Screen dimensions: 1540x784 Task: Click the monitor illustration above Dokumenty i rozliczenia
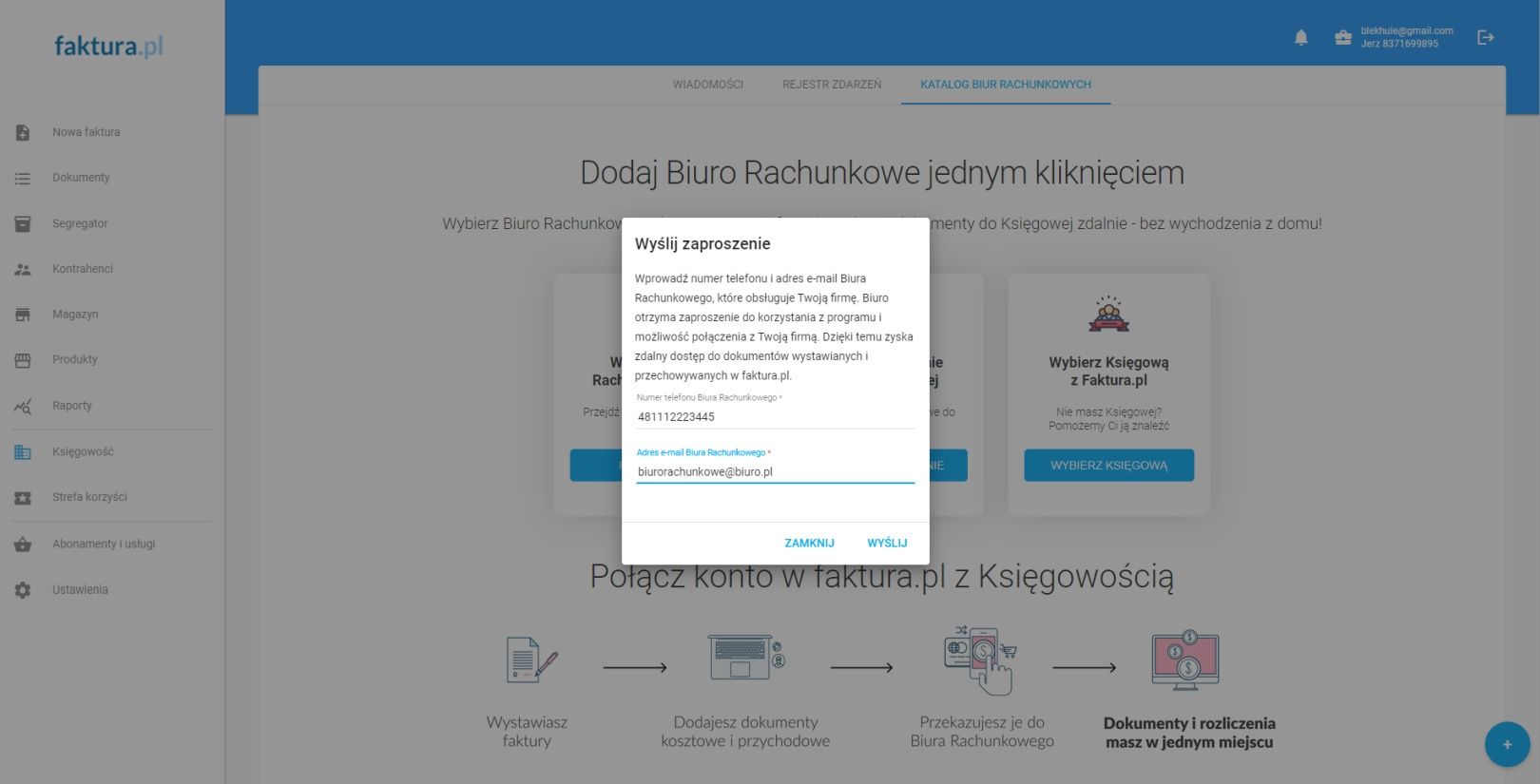tap(1185, 660)
